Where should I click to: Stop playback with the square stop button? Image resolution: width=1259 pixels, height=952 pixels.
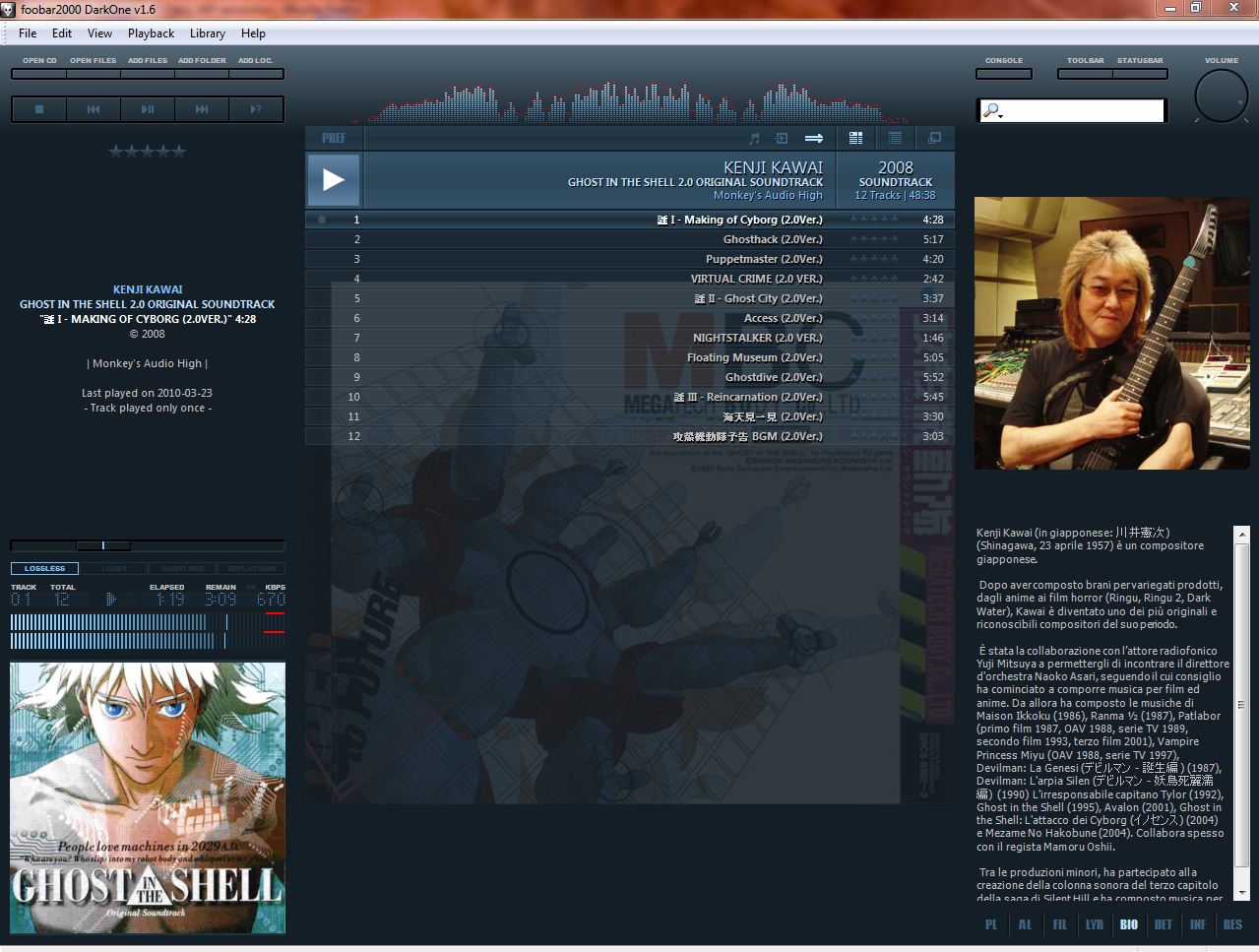coord(39,109)
